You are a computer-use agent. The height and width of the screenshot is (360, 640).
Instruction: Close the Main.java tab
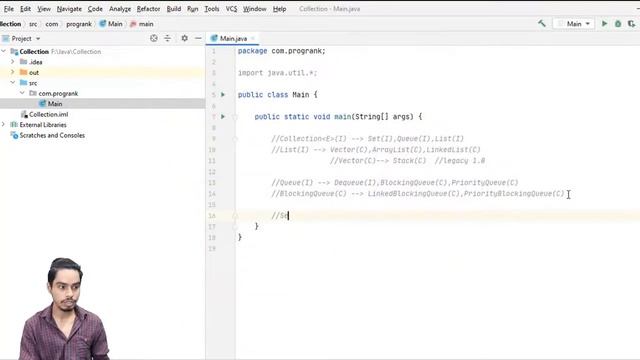tap(253, 38)
